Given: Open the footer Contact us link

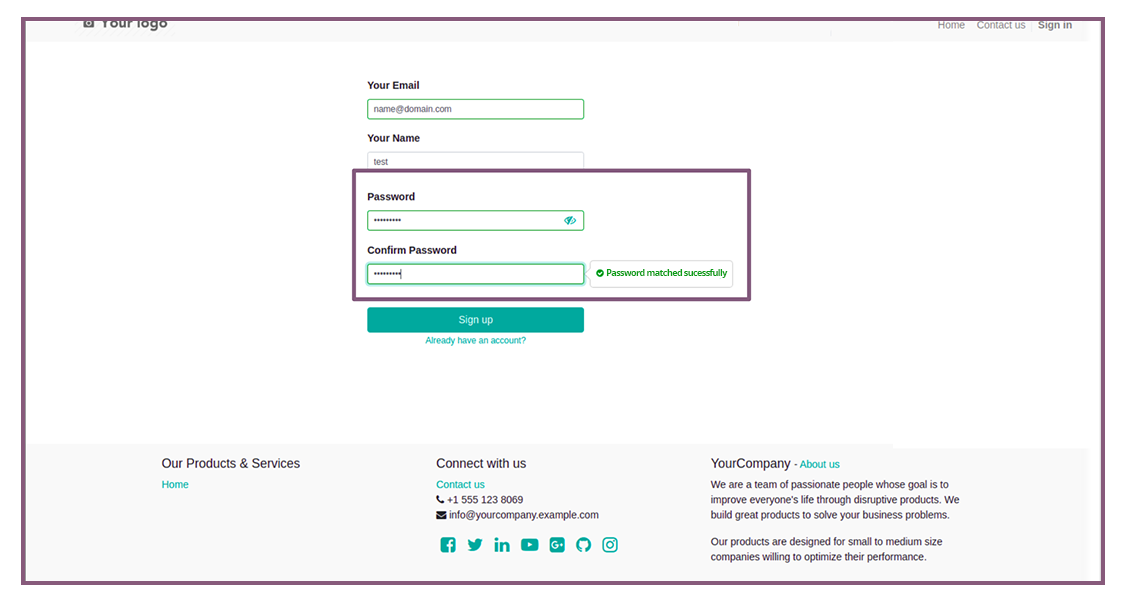Looking at the screenshot, I should point(460,485).
